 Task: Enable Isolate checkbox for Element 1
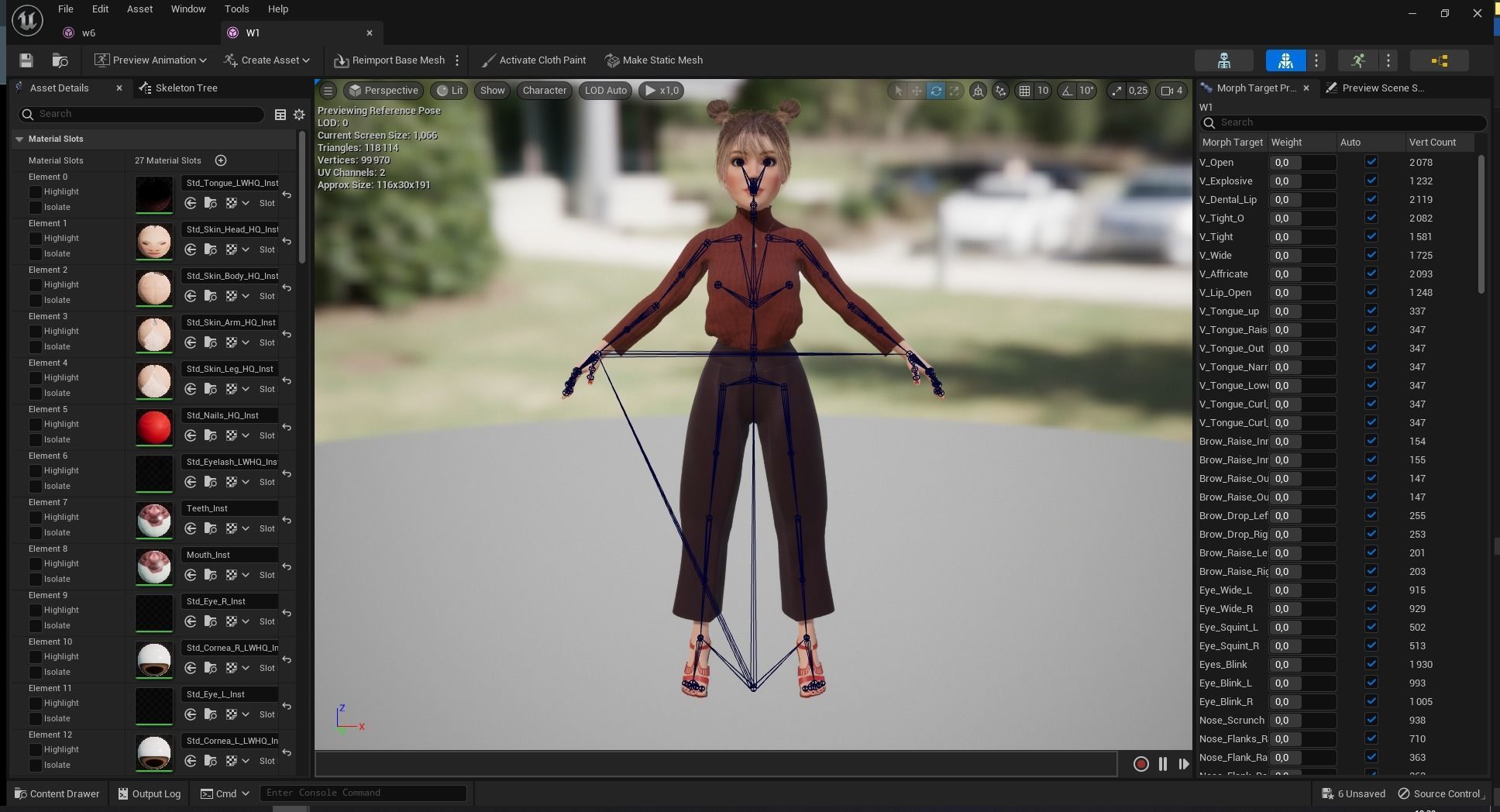tap(36, 253)
